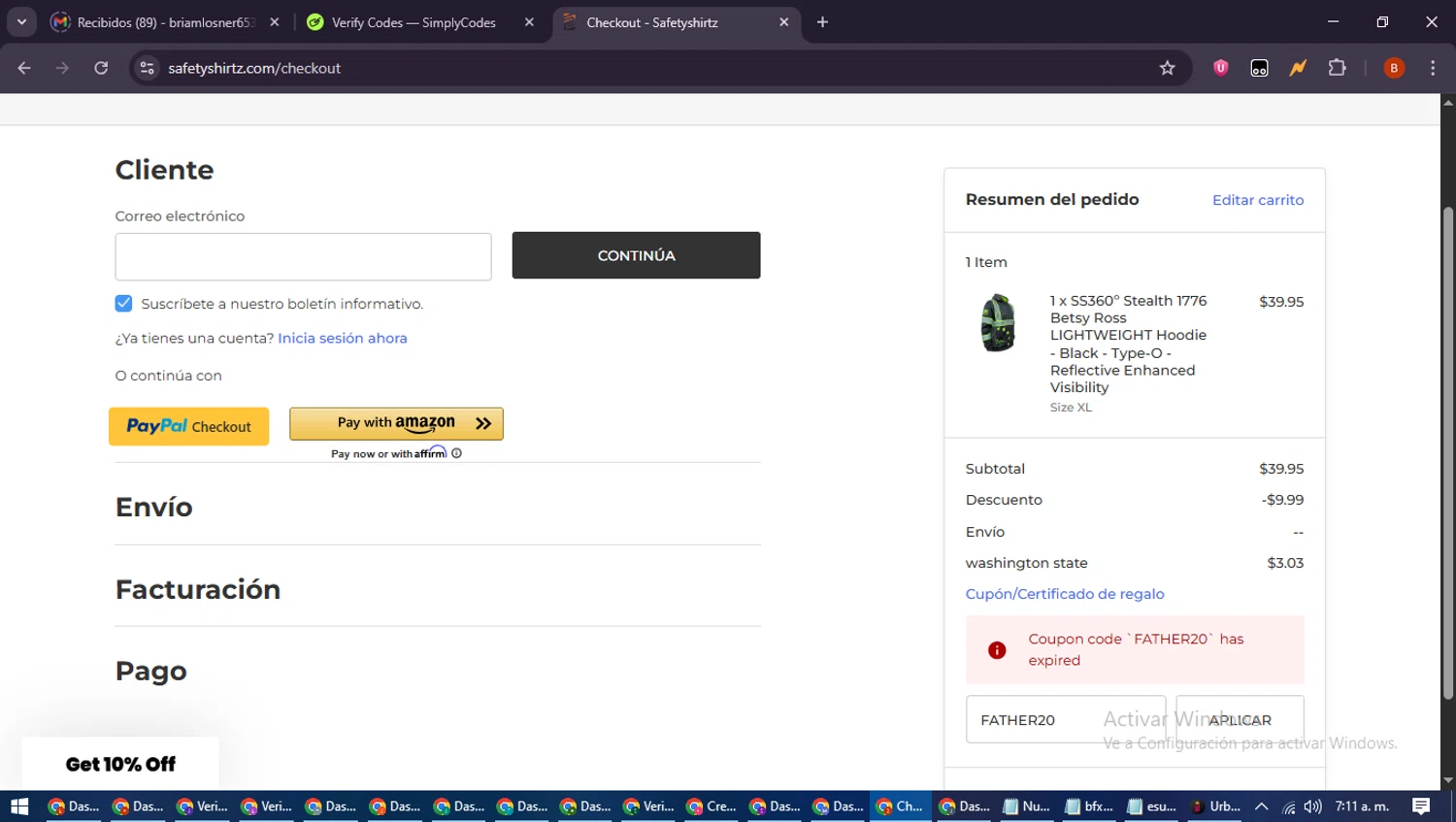Open the Windows Start menu

tap(19, 806)
